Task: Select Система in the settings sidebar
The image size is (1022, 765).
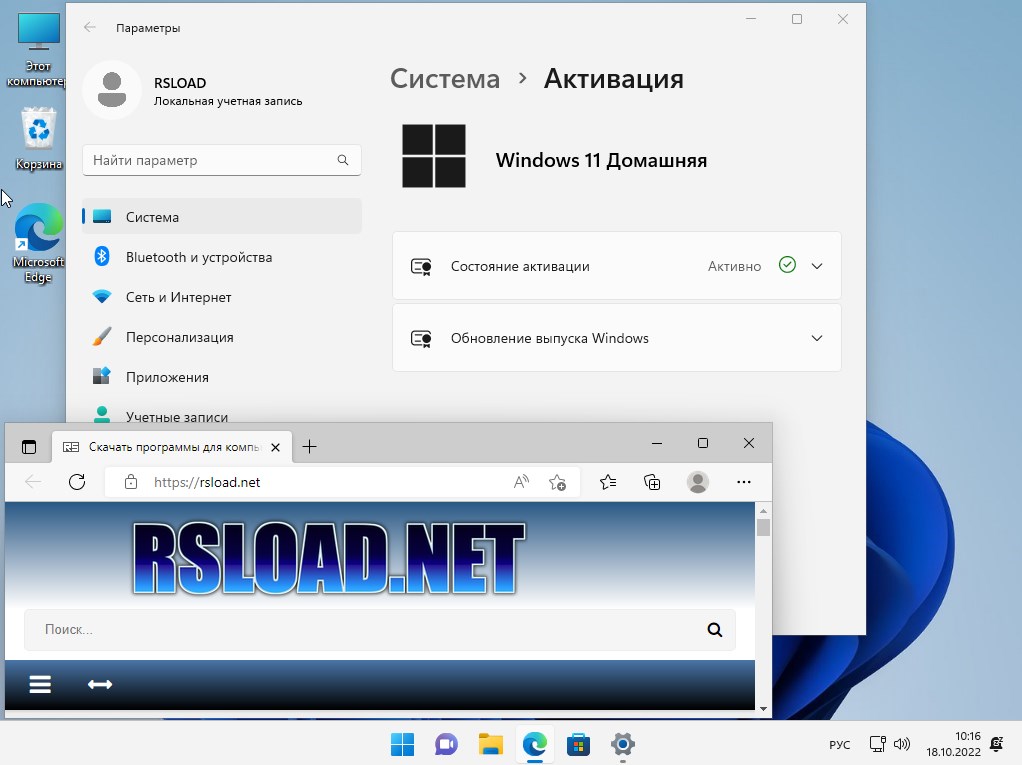Action: [222, 216]
